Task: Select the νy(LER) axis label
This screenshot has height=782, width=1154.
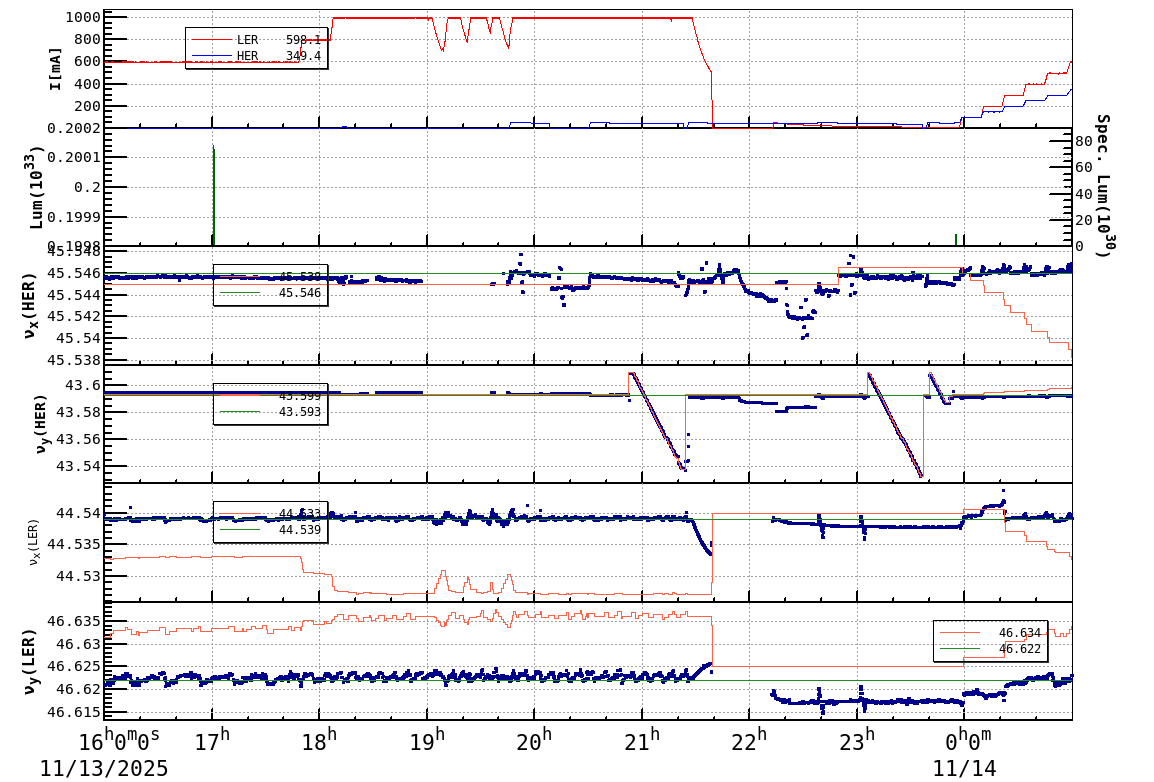Action: (x=30, y=661)
